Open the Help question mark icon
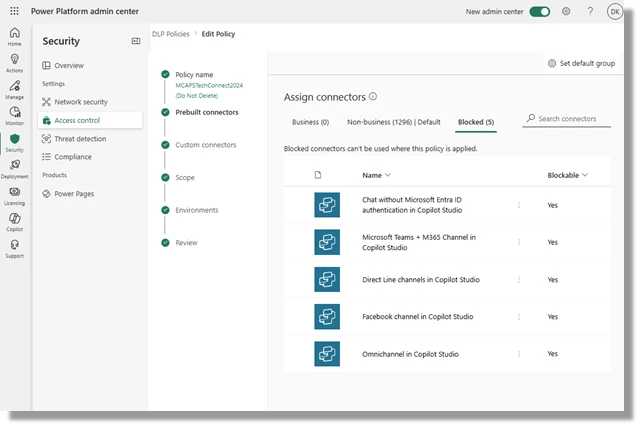This screenshot has width=639, height=426. 590,11
